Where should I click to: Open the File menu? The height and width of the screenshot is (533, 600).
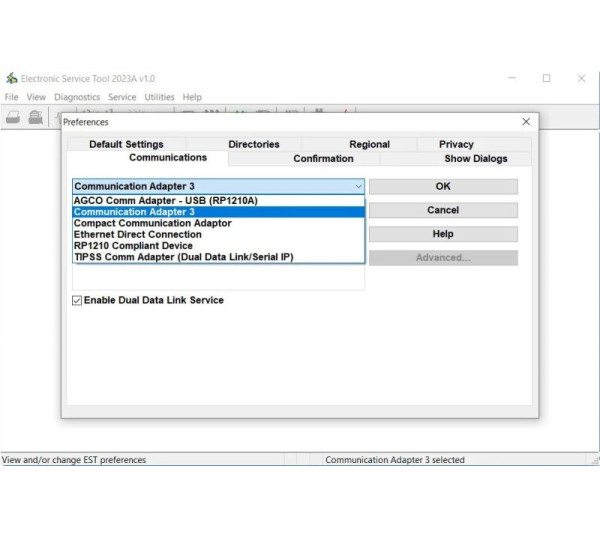coord(12,97)
